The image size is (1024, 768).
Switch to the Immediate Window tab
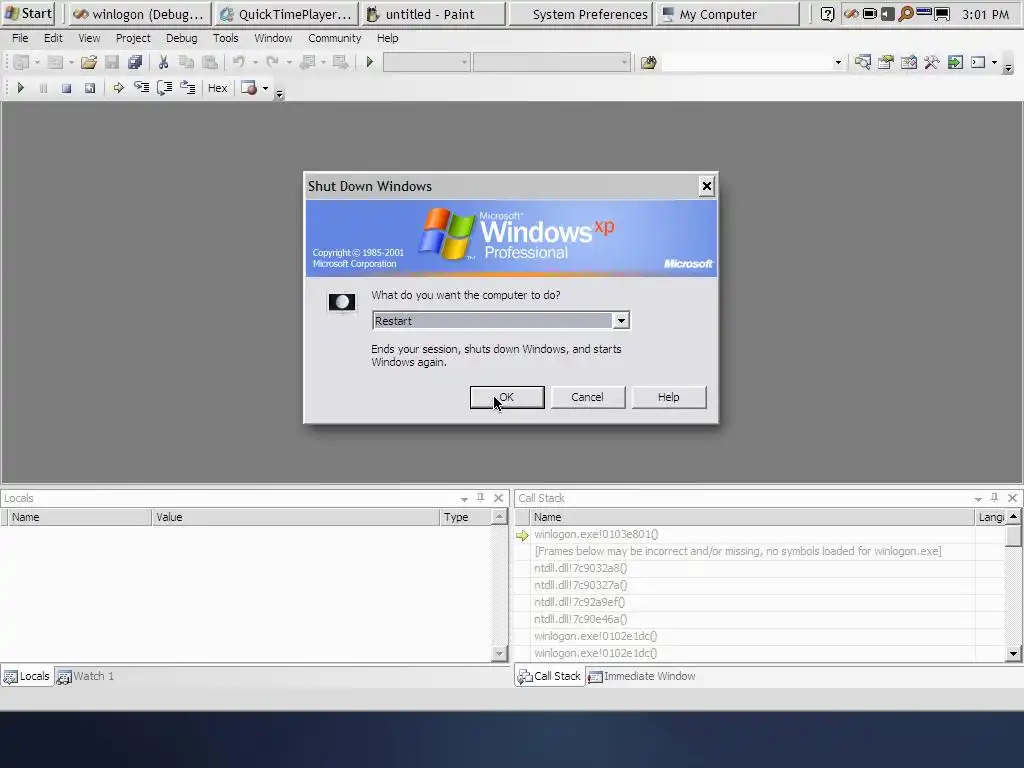click(x=642, y=676)
